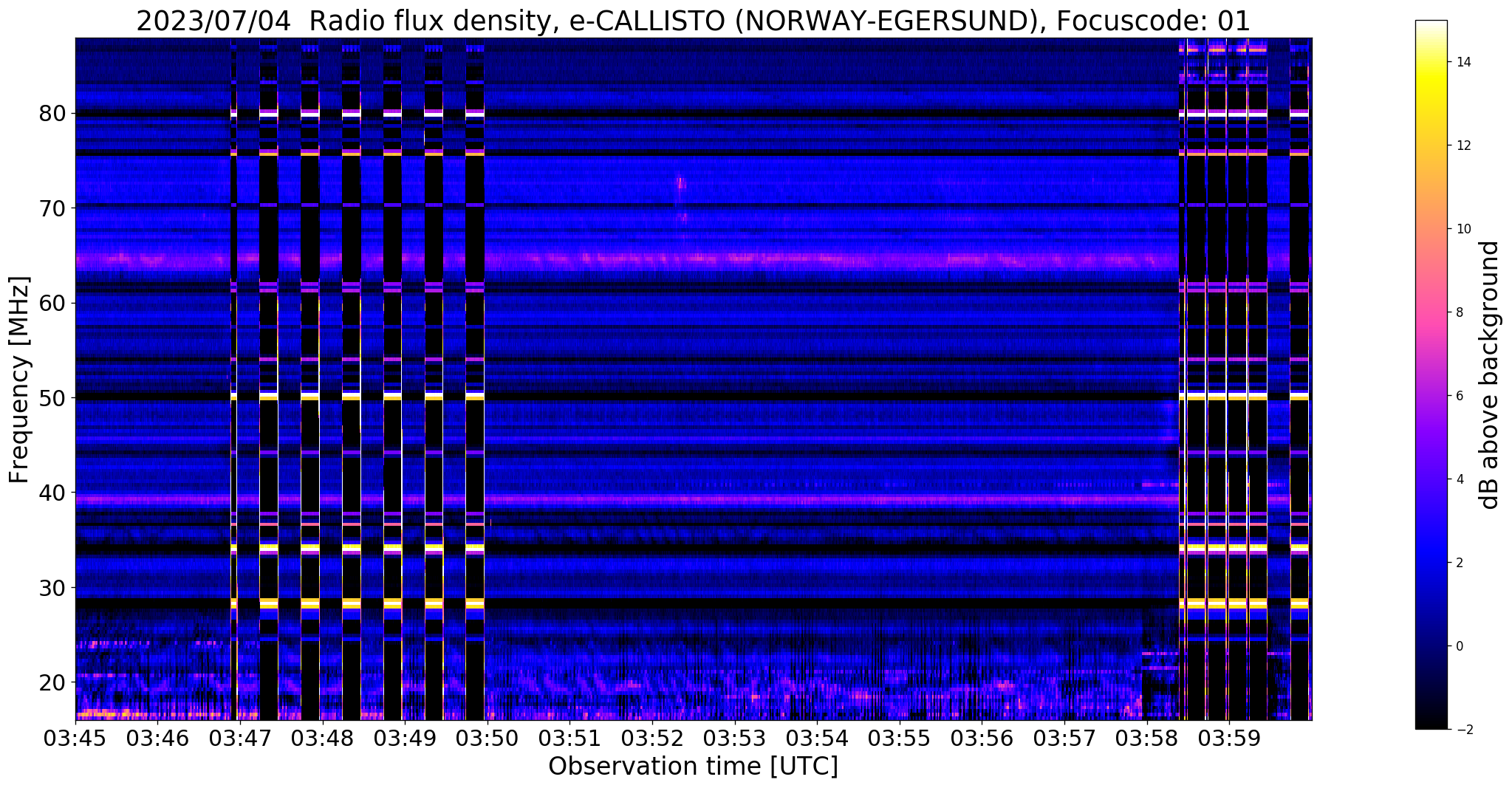Image resolution: width=1512 pixels, height=788 pixels.
Task: Click the 30 MHz frequency tick label
Action: [x=53, y=587]
